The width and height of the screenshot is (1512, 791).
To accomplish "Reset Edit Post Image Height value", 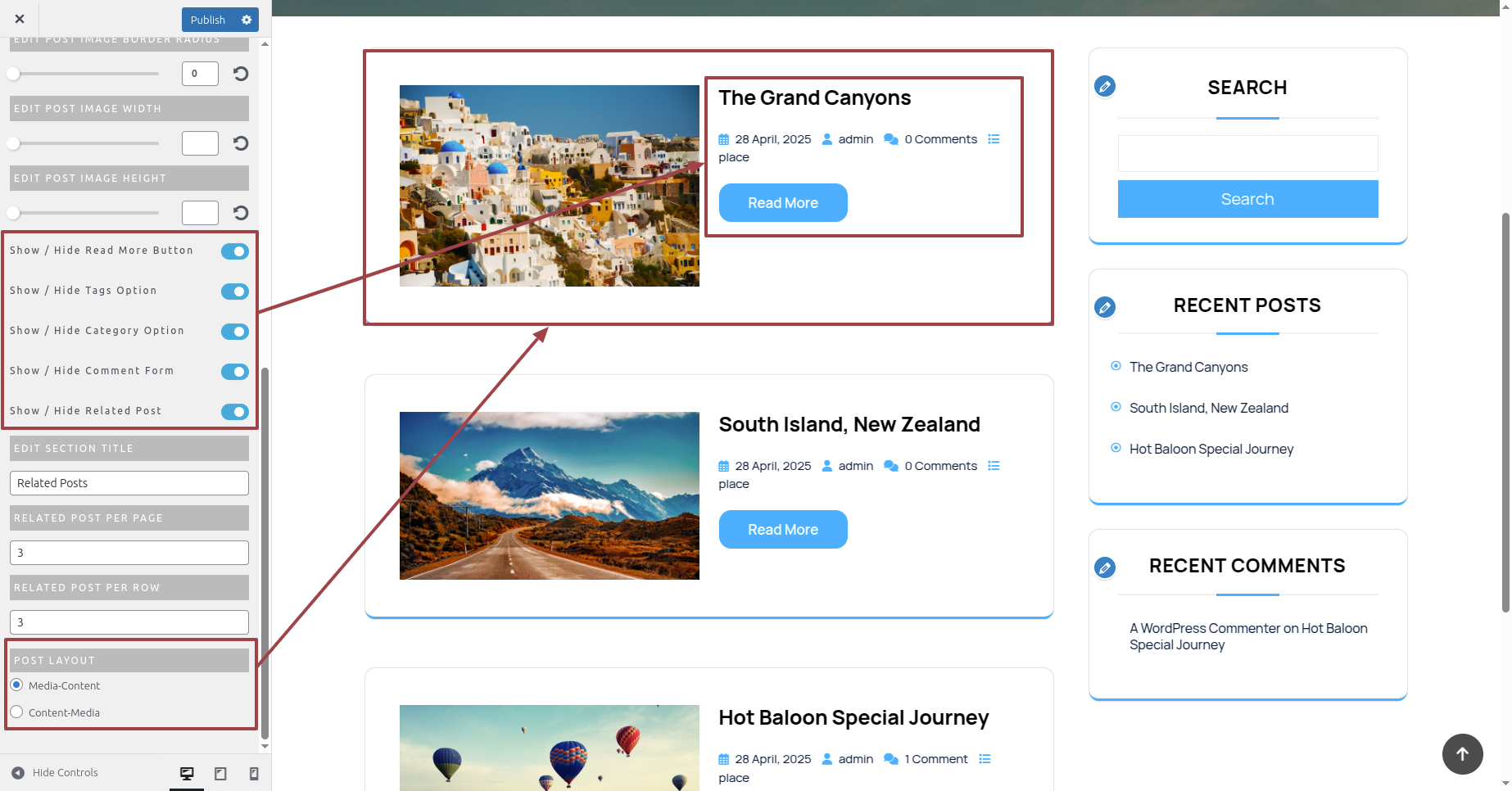I will pos(240,213).
